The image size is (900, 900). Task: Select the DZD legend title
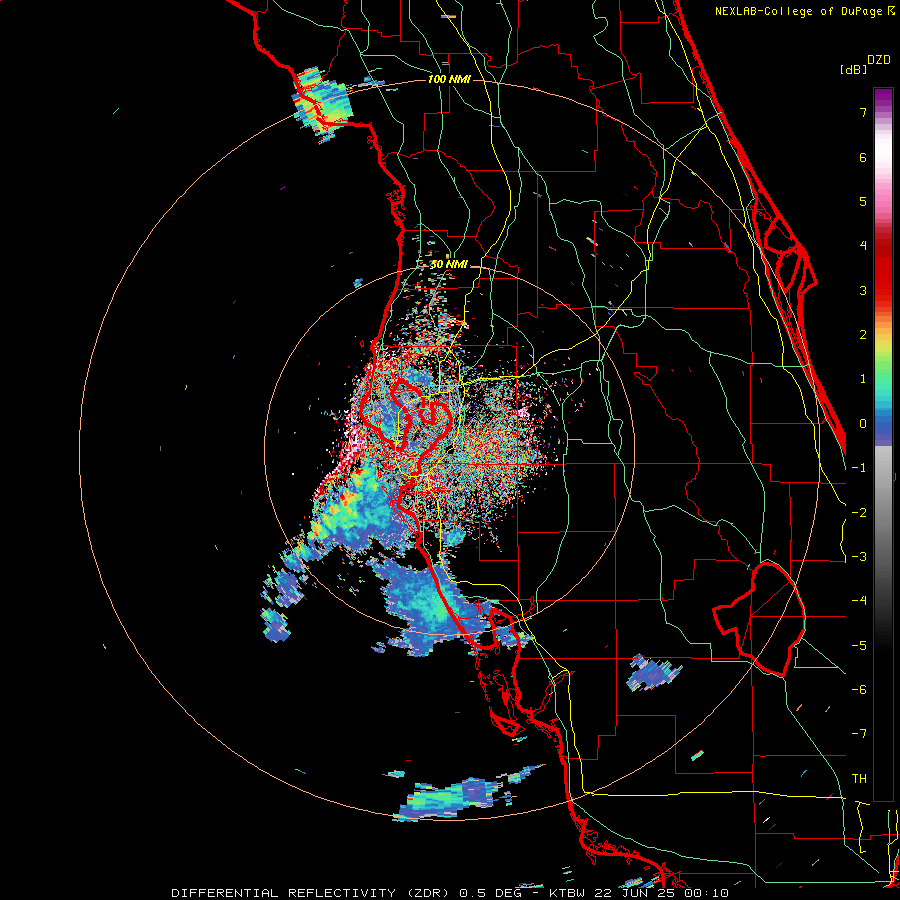878,60
